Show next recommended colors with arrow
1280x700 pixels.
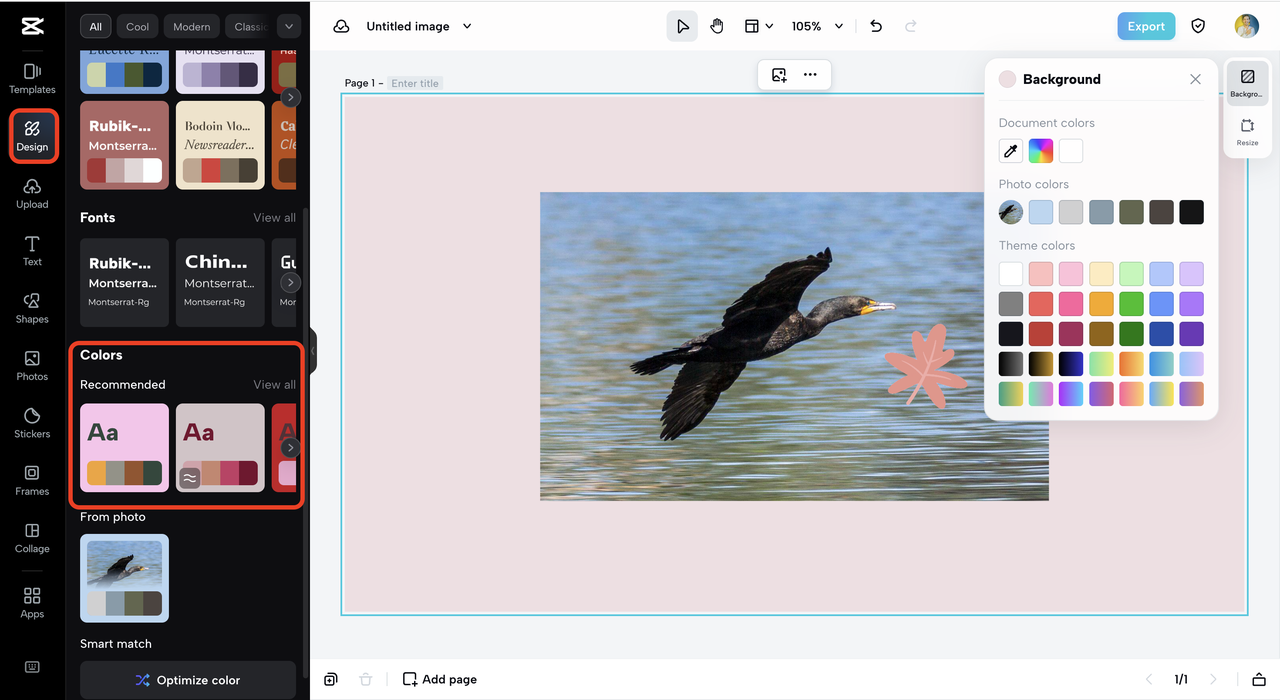[x=290, y=447]
